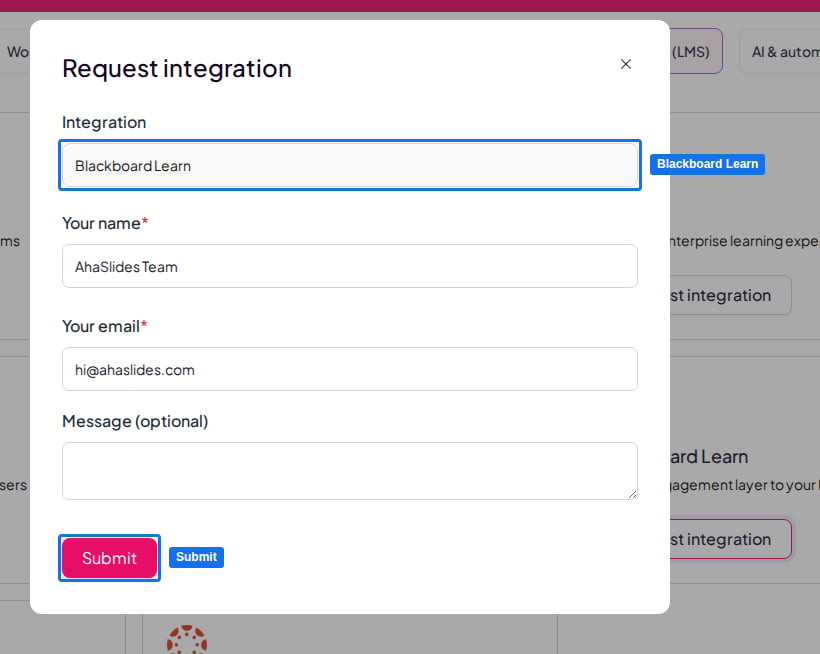820x654 pixels.
Task: Click the Your email label
Action: (x=105, y=326)
